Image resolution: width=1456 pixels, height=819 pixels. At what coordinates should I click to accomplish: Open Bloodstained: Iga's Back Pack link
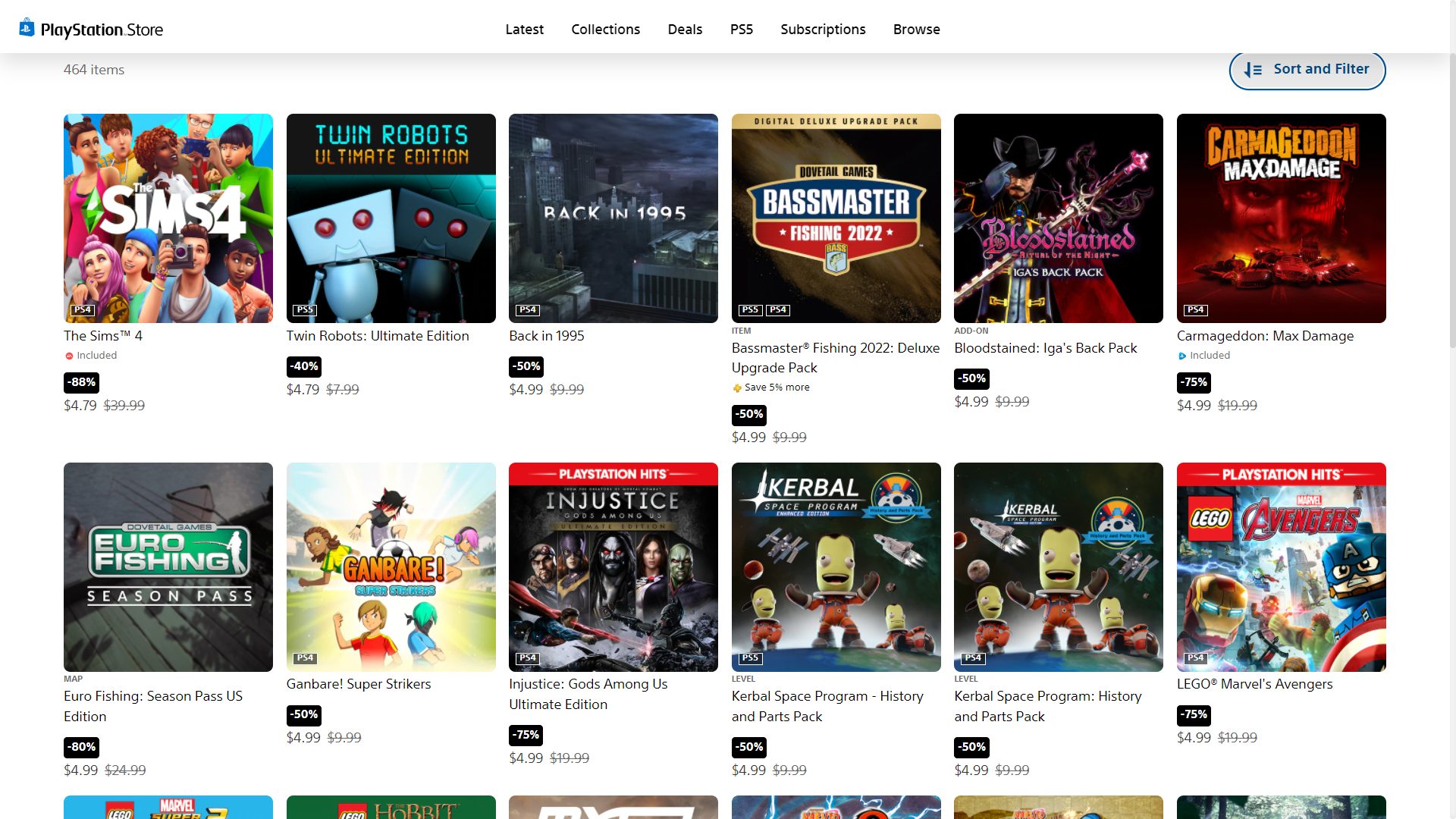tap(1045, 348)
